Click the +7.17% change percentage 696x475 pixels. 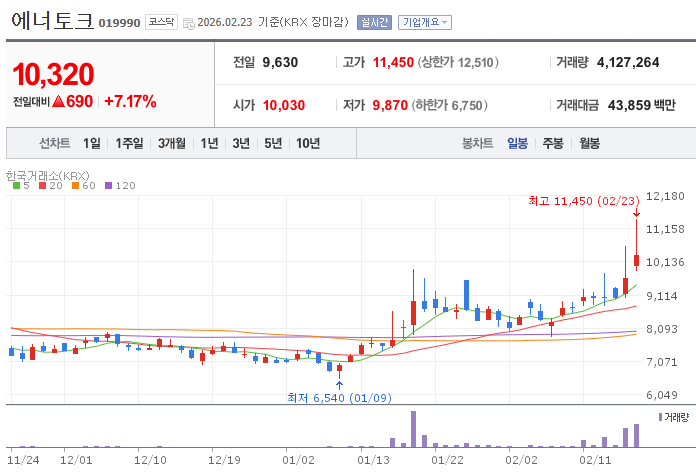click(130, 102)
